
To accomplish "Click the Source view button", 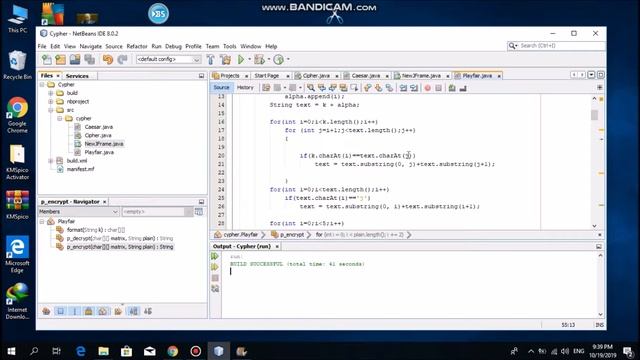I will point(221,88).
